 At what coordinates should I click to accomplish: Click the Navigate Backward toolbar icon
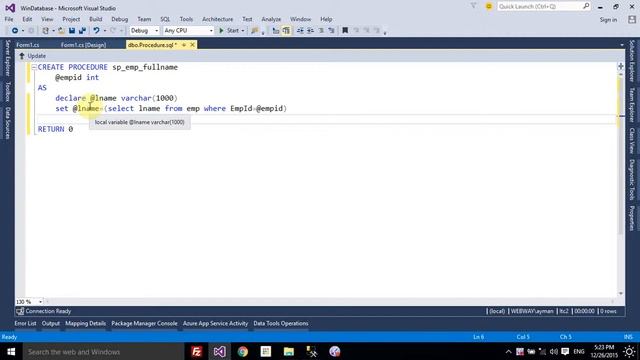pos(15,31)
